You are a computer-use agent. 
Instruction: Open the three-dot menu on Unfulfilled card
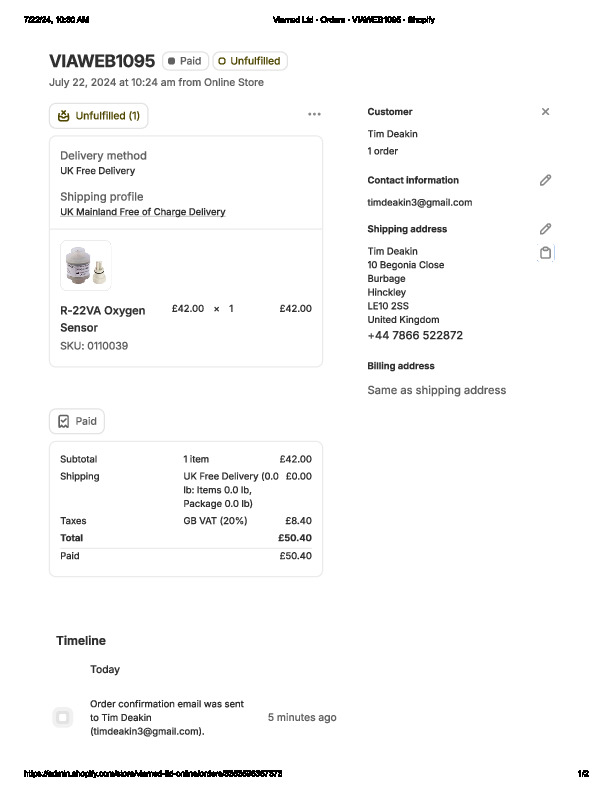[314, 115]
